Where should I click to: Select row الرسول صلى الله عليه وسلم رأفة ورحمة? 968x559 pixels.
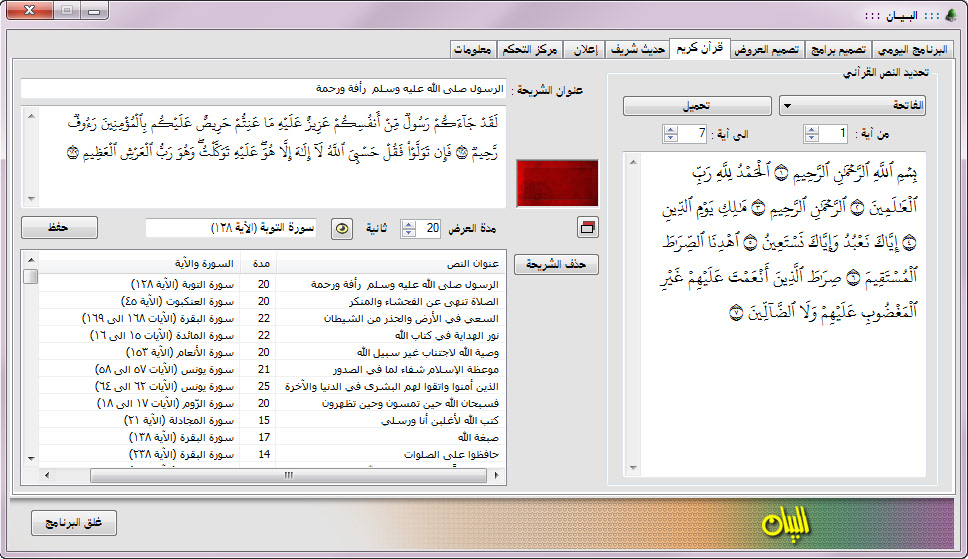[272, 284]
